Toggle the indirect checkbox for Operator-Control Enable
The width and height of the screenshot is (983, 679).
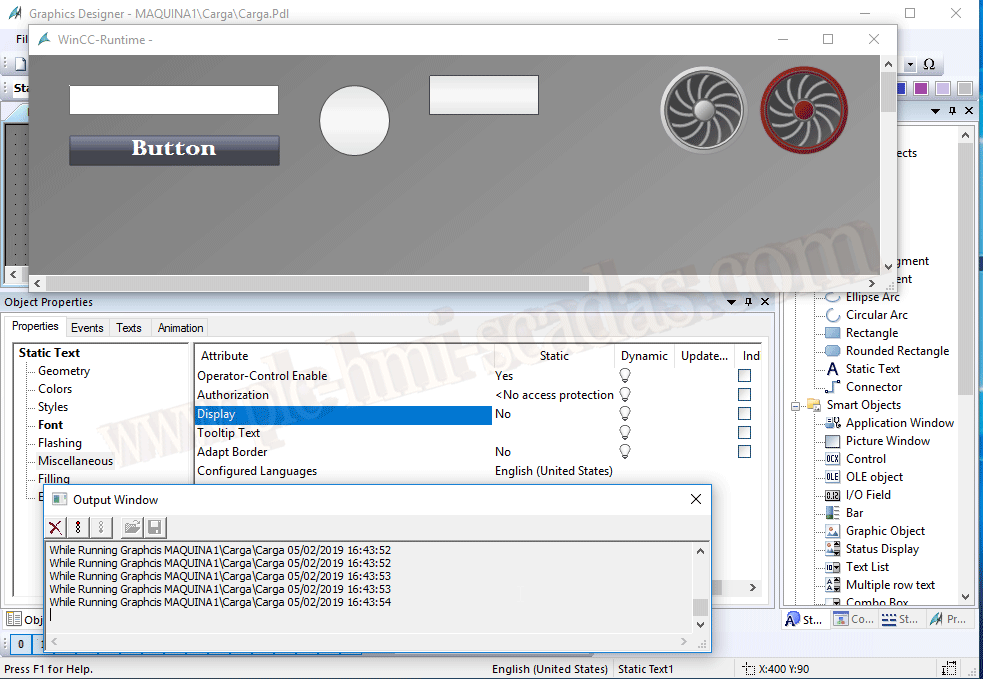click(x=744, y=376)
